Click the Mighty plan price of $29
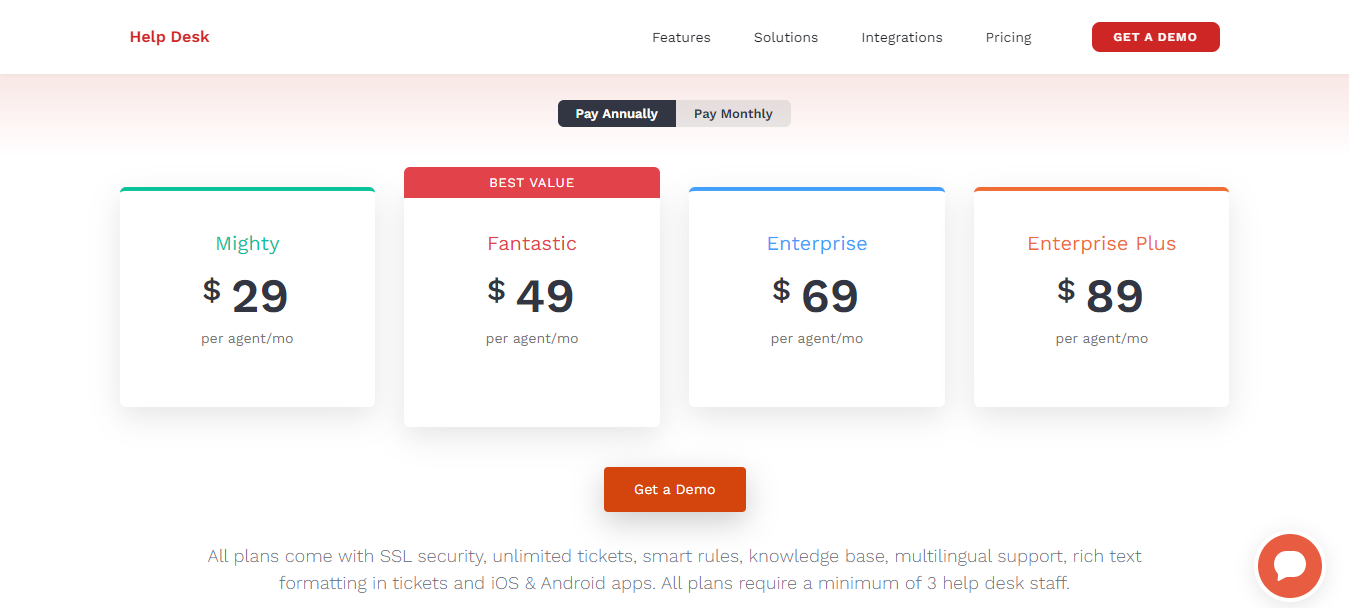This screenshot has width=1349, height=608. point(247,294)
